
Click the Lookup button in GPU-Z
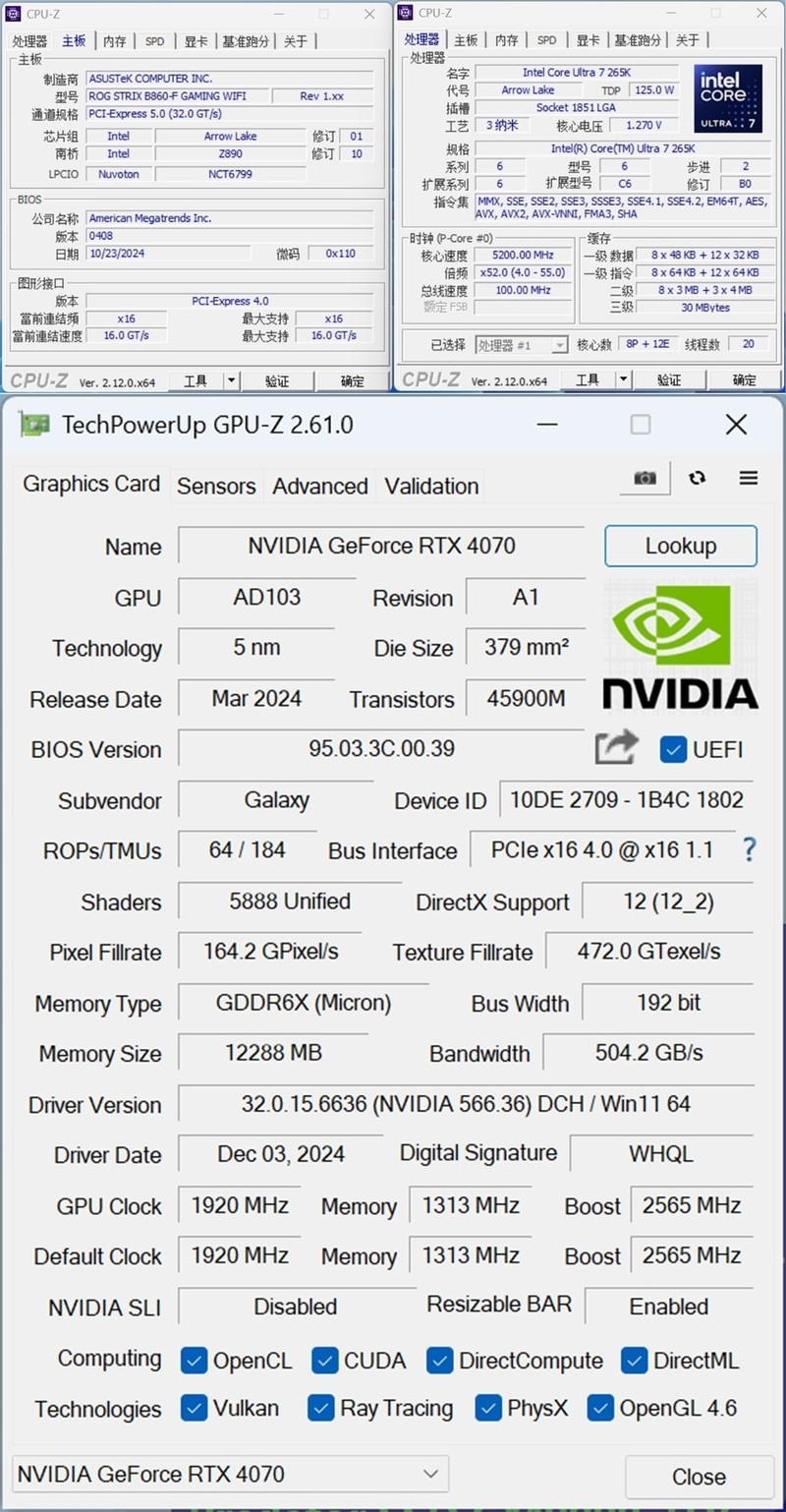[680, 546]
